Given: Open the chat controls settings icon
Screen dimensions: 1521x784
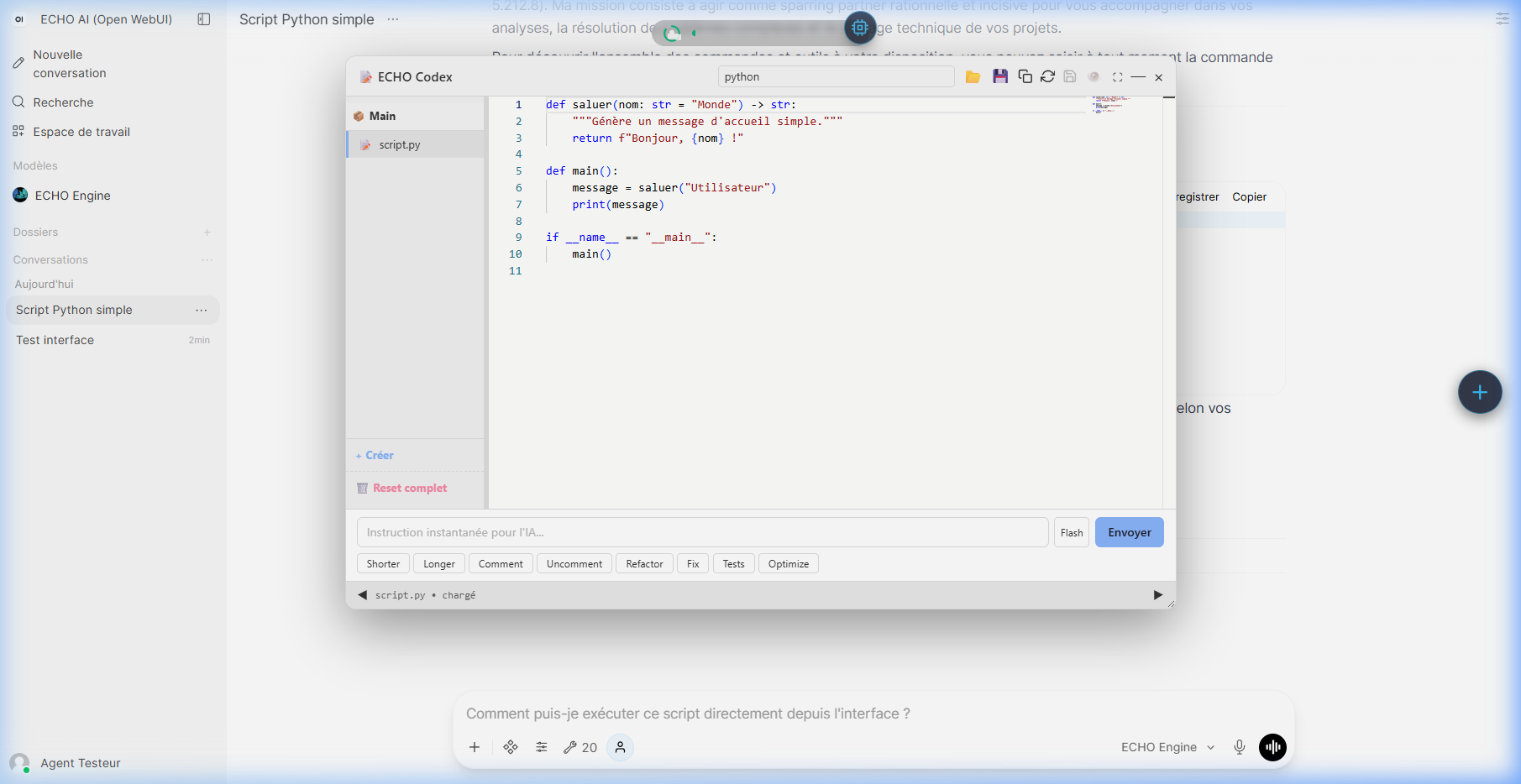Looking at the screenshot, I should [1502, 18].
